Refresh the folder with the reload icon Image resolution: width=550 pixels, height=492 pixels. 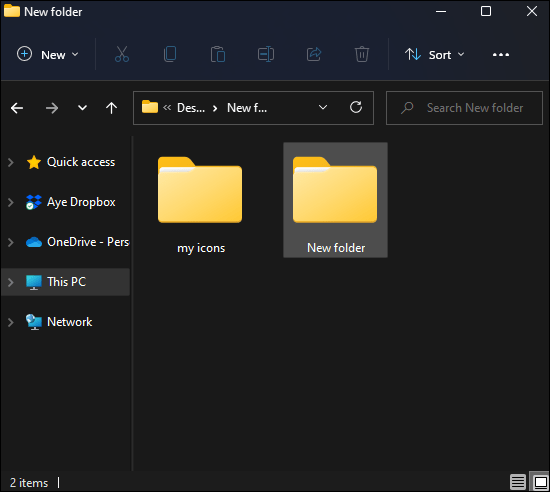(x=356, y=107)
